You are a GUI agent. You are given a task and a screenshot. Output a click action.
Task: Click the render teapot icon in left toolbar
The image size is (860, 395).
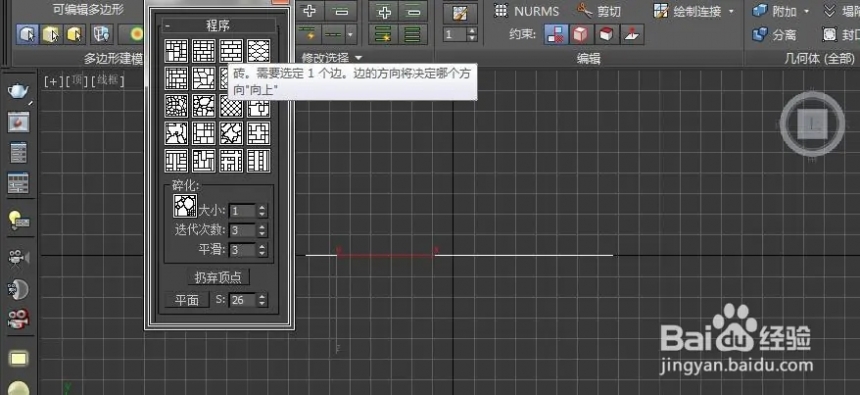19,91
